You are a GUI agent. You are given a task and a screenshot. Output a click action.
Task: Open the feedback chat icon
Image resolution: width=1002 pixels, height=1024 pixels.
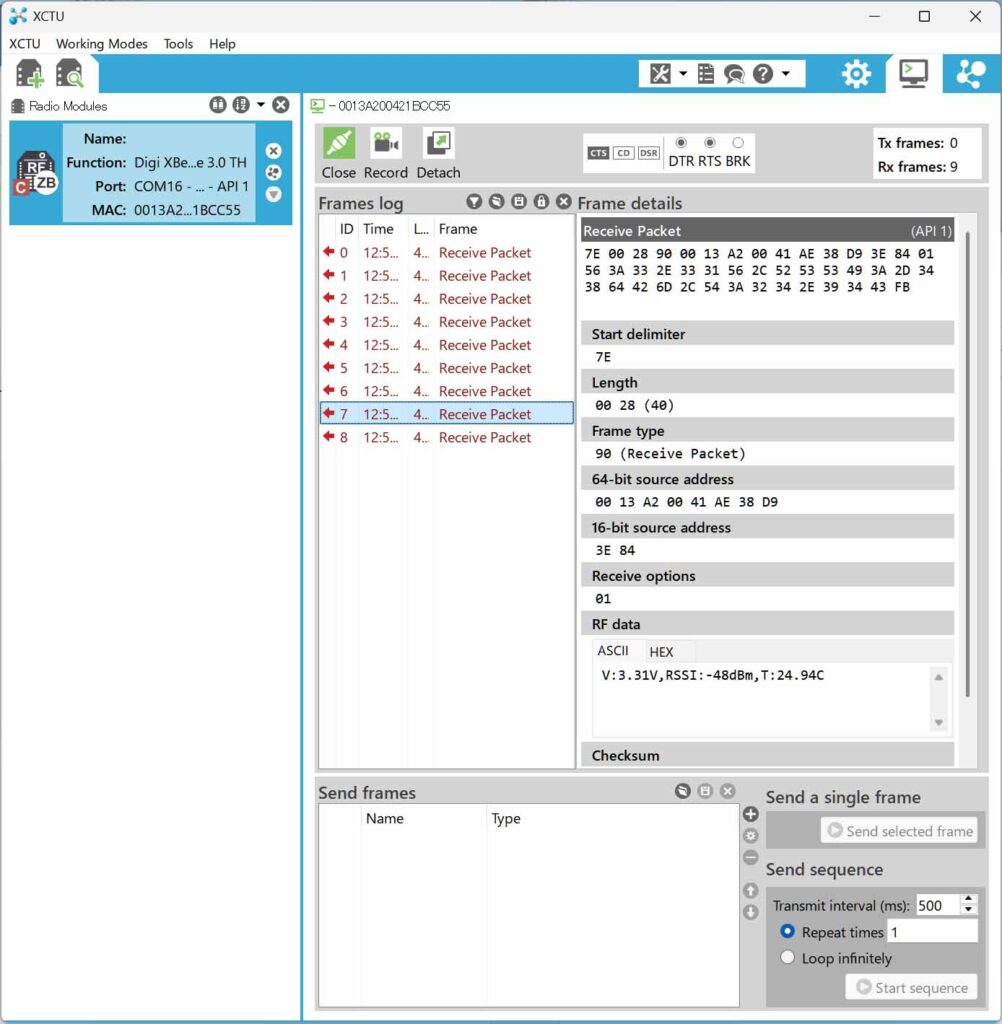[x=734, y=74]
